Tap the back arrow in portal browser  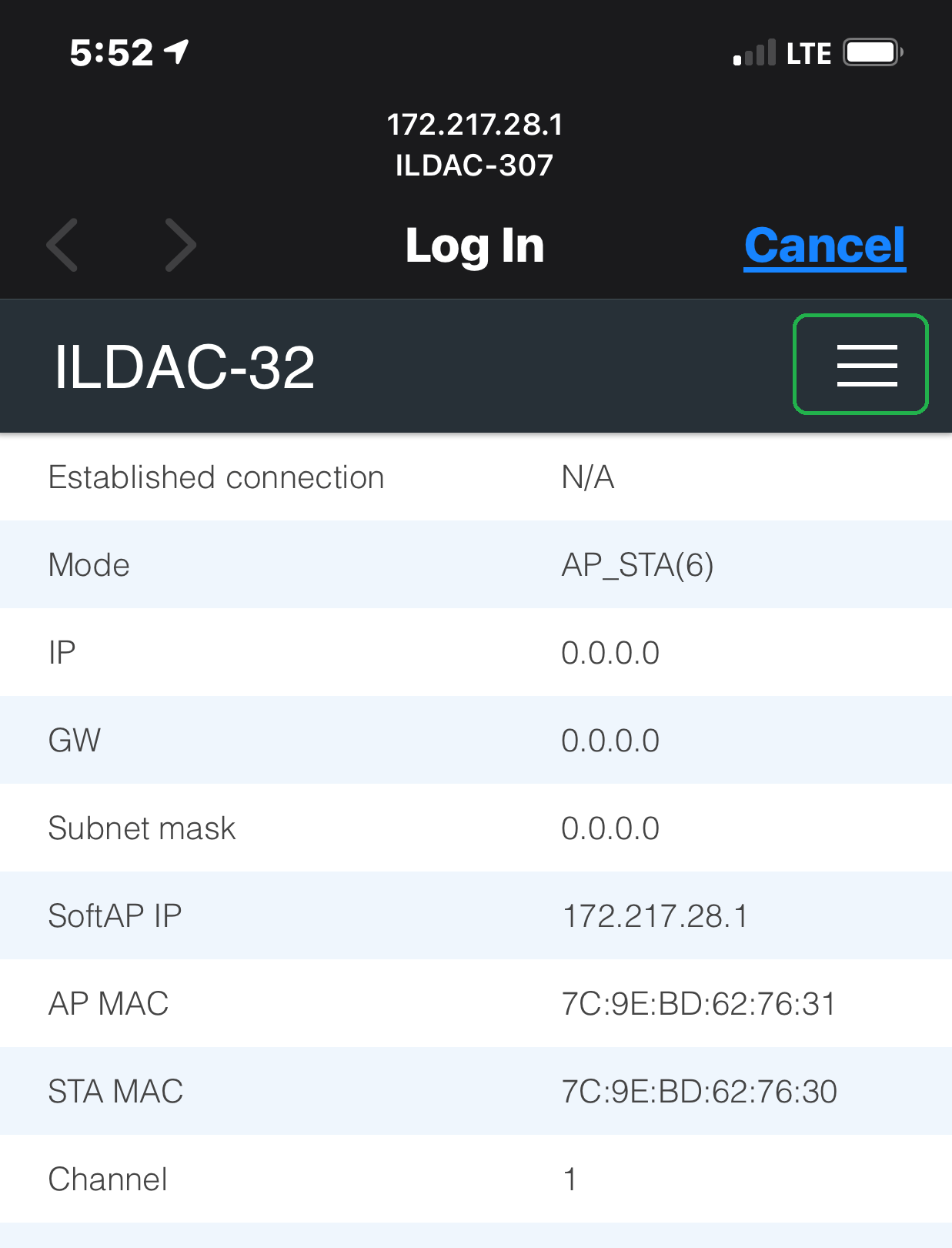click(62, 245)
